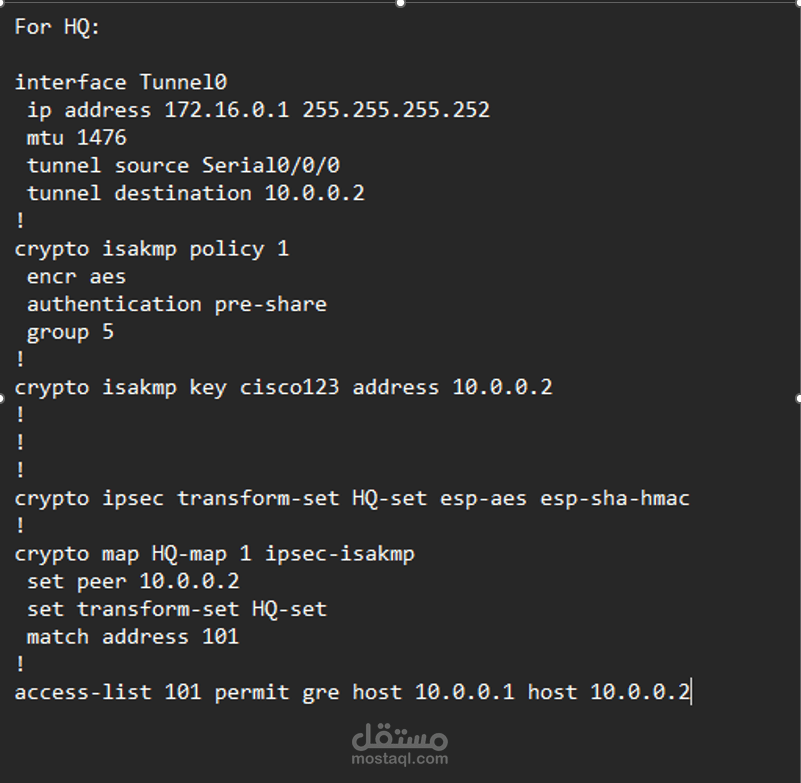Click the left middle selection handle
This screenshot has width=801, height=783.
pos(2,398)
